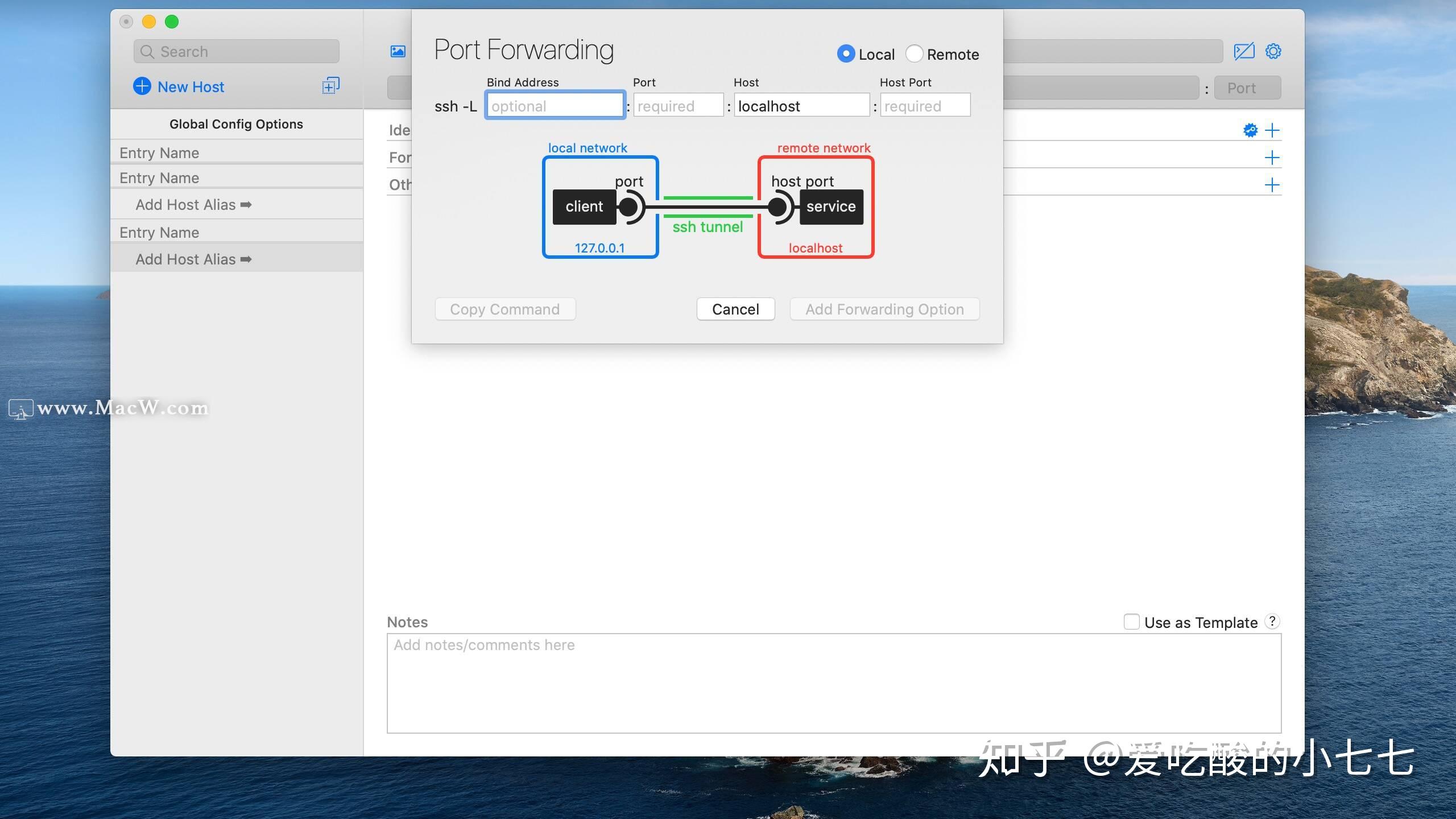Open the Port field selector on the toolbar

click(x=1246, y=88)
